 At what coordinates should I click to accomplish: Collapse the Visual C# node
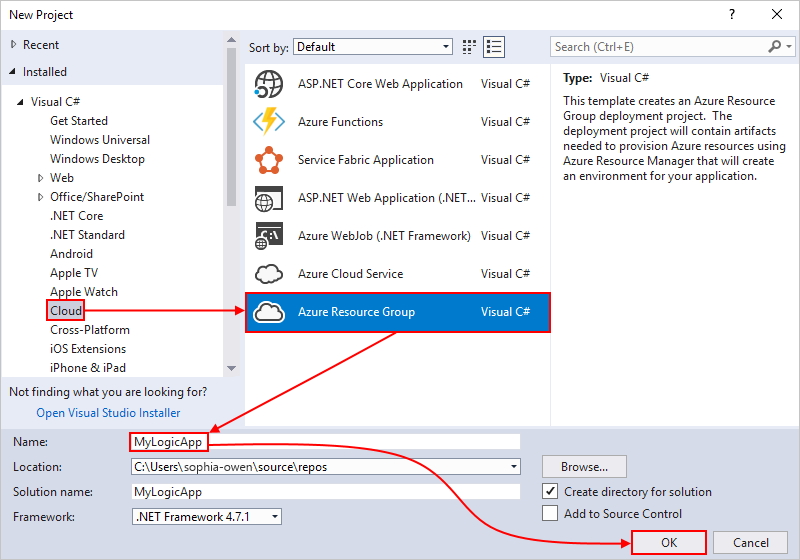click(20, 101)
